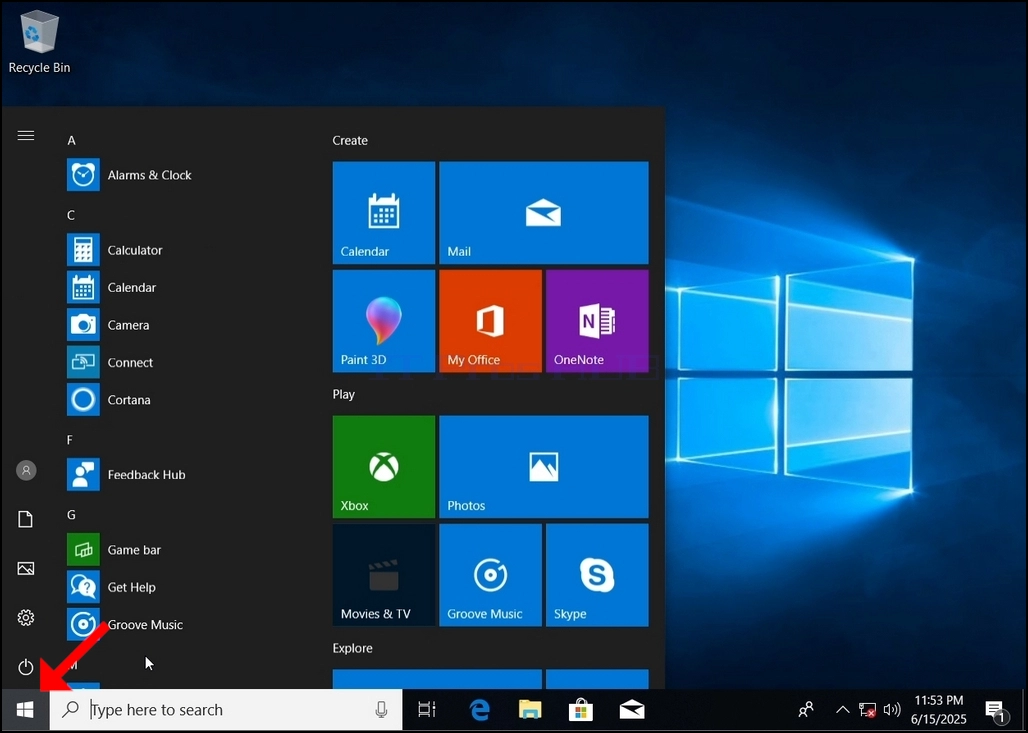This screenshot has width=1028, height=733.
Task: Open Settings gear in Start sidebar
Action: point(26,618)
